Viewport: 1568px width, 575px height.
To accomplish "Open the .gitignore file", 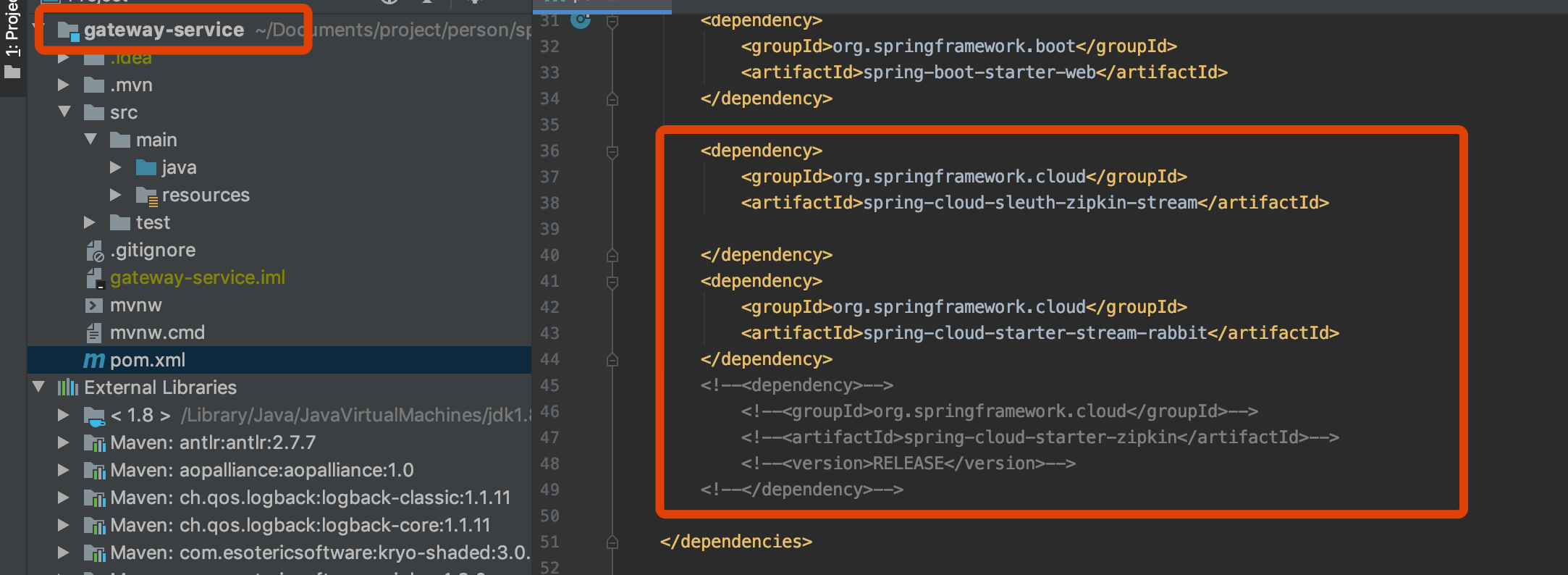I will coord(153,250).
